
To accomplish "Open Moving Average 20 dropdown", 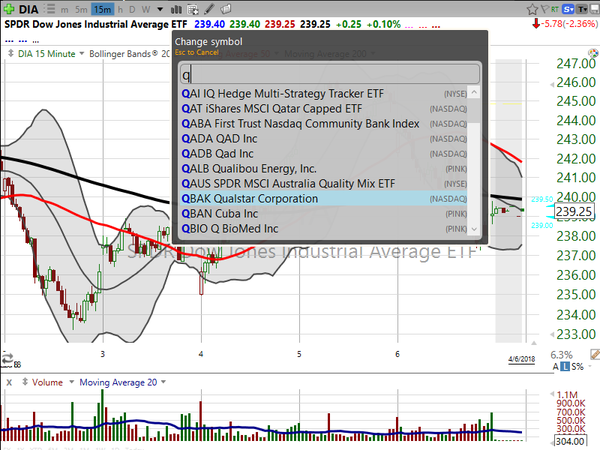I will point(164,382).
